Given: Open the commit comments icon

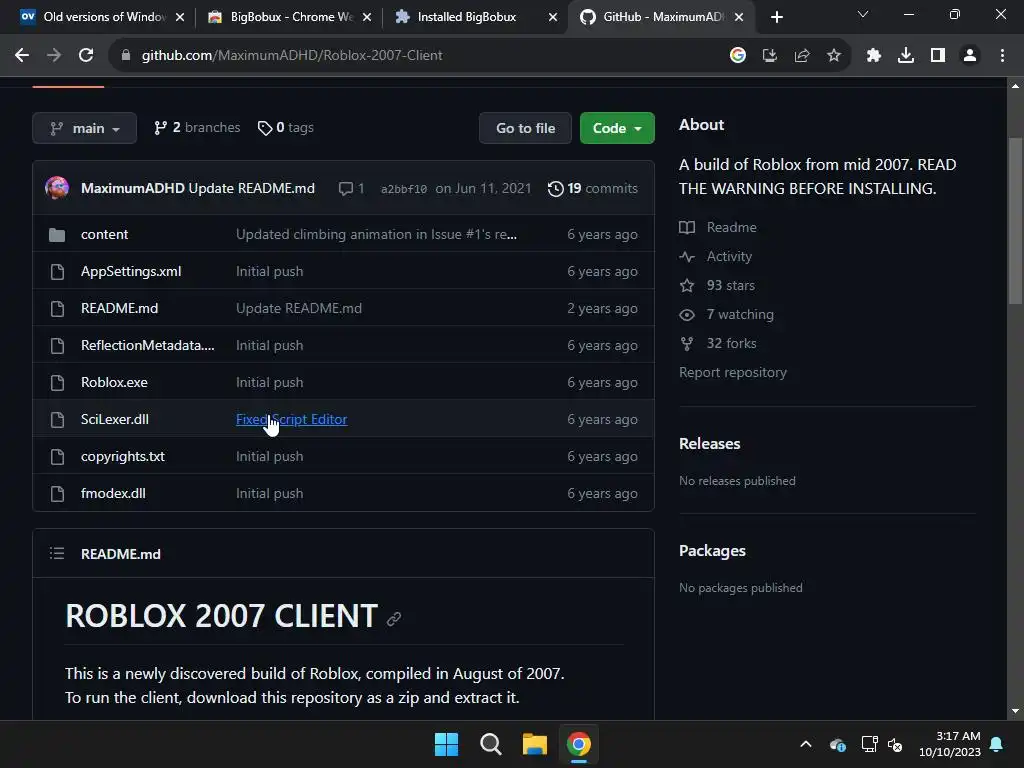Looking at the screenshot, I should pyautogui.click(x=345, y=189).
